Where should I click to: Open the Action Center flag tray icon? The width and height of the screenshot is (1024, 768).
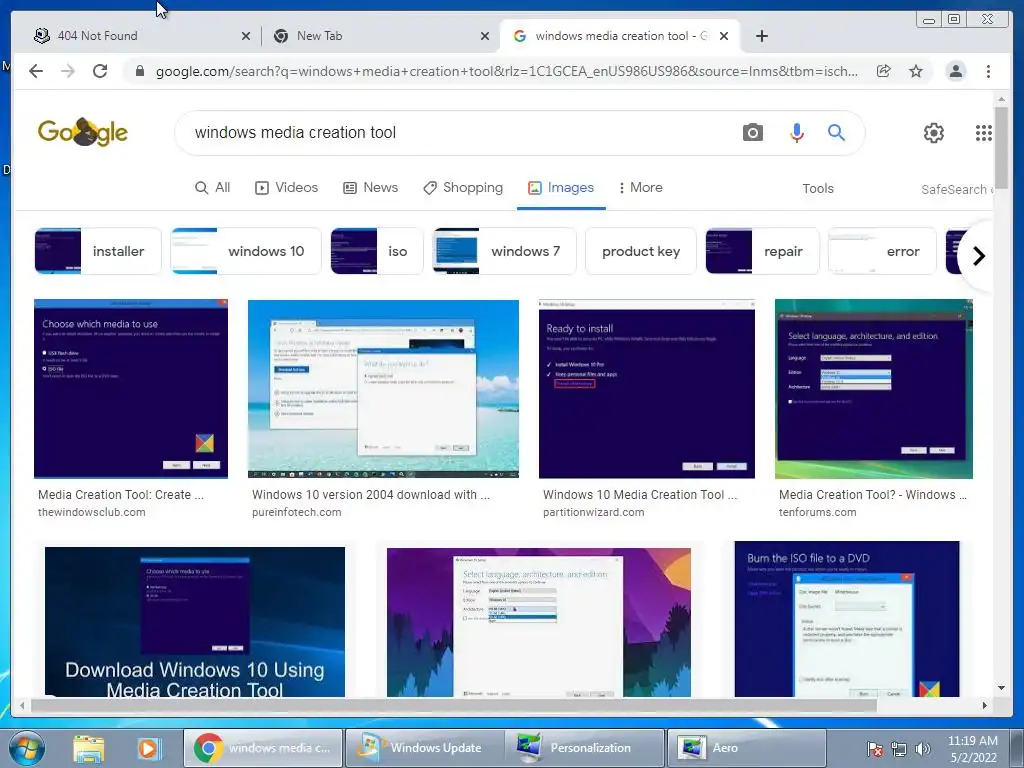coord(875,749)
